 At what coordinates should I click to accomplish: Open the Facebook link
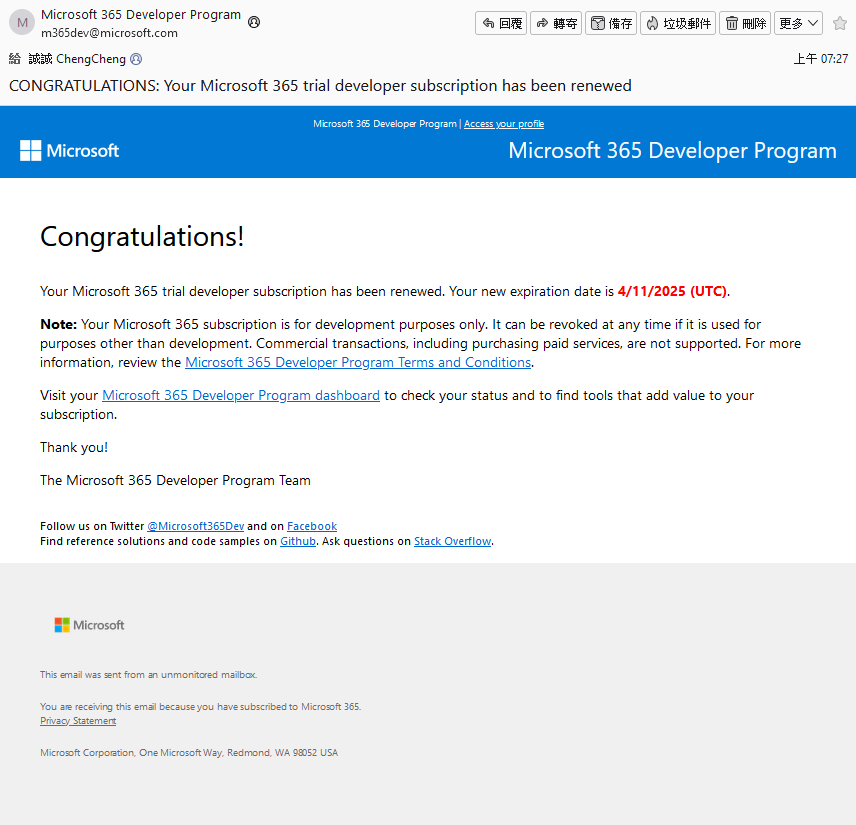click(312, 526)
